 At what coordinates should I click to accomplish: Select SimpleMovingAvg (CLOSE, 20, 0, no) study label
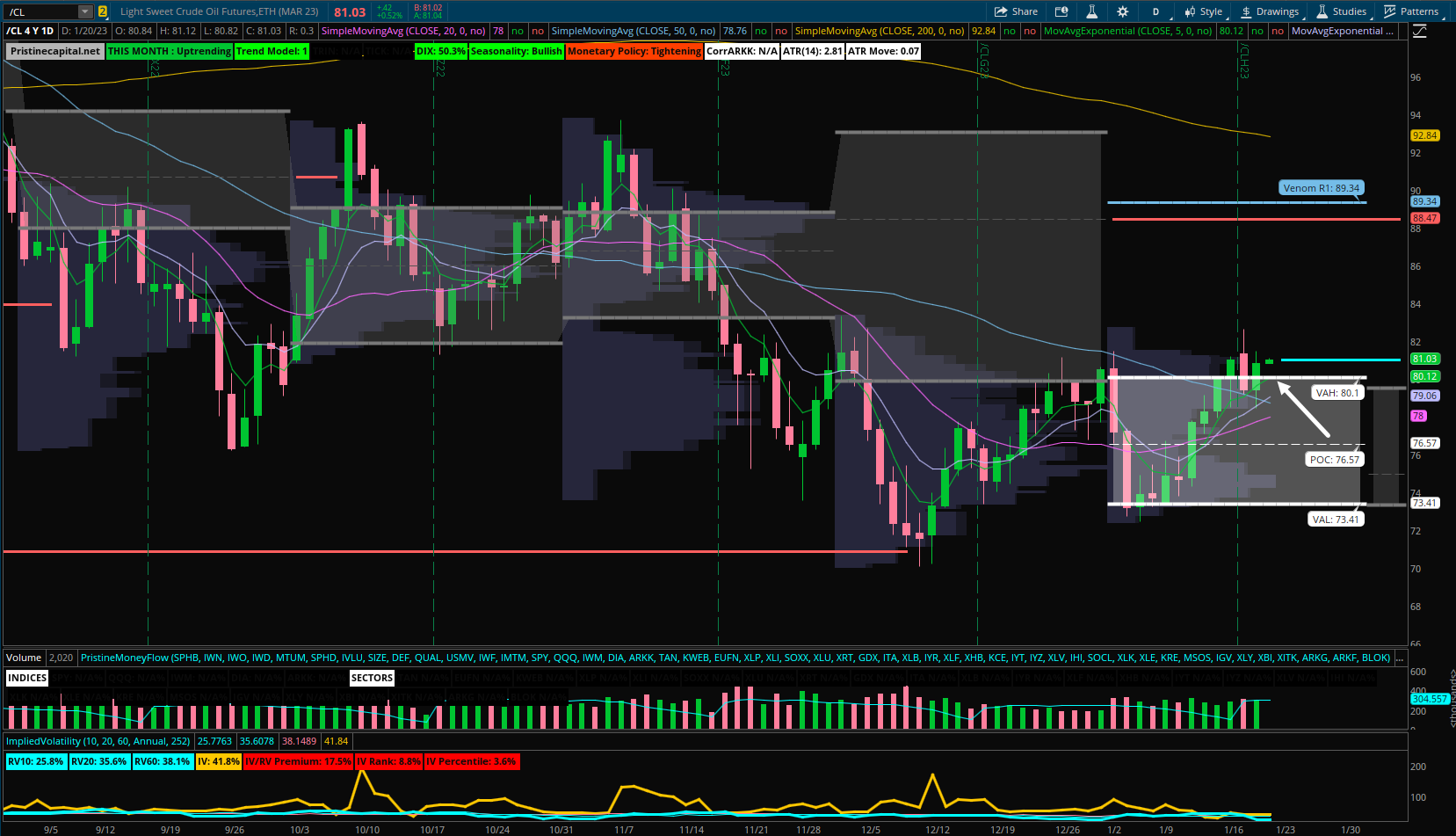click(403, 31)
